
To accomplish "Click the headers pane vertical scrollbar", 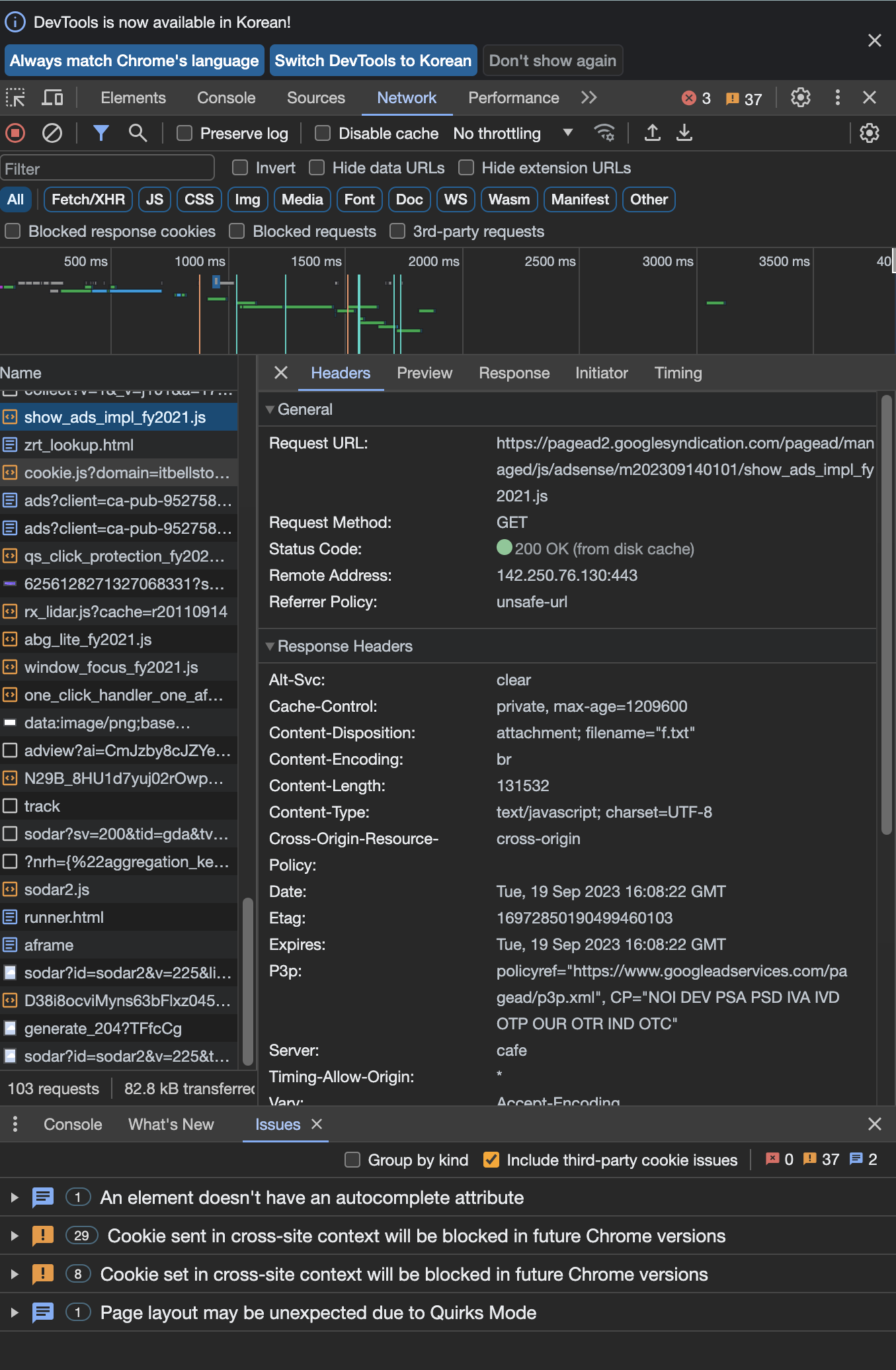I will (x=887, y=615).
